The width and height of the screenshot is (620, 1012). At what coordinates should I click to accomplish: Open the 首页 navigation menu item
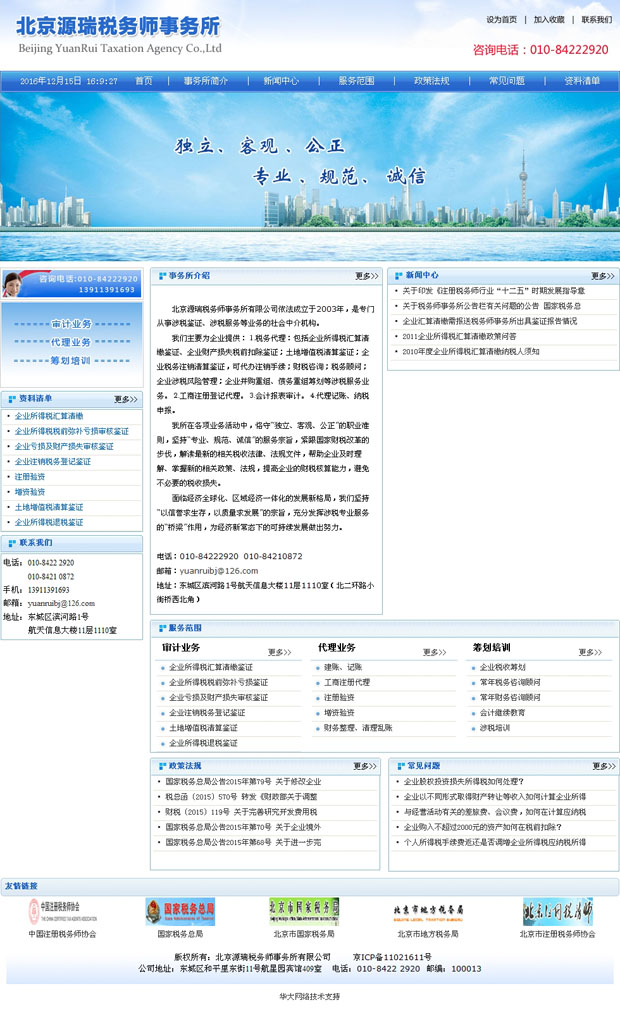coord(144,81)
